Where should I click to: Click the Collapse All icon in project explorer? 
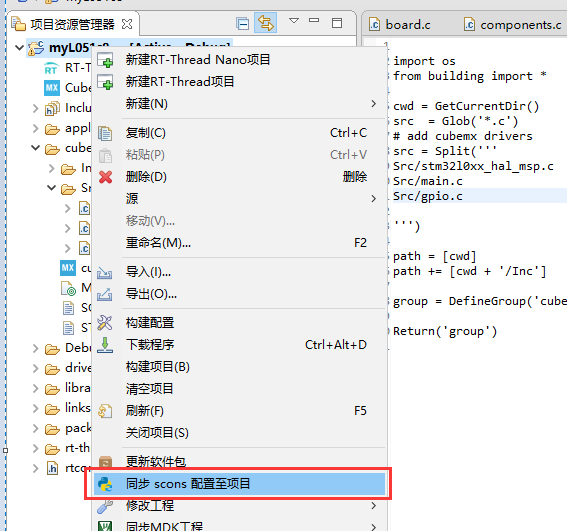click(x=243, y=24)
